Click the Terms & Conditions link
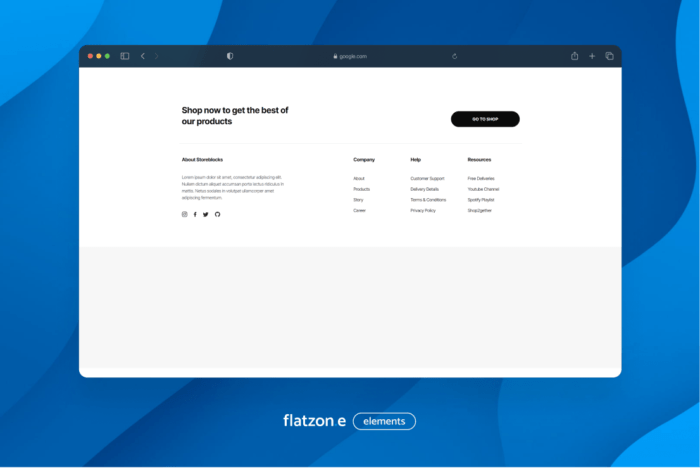The image size is (700, 468). click(428, 200)
